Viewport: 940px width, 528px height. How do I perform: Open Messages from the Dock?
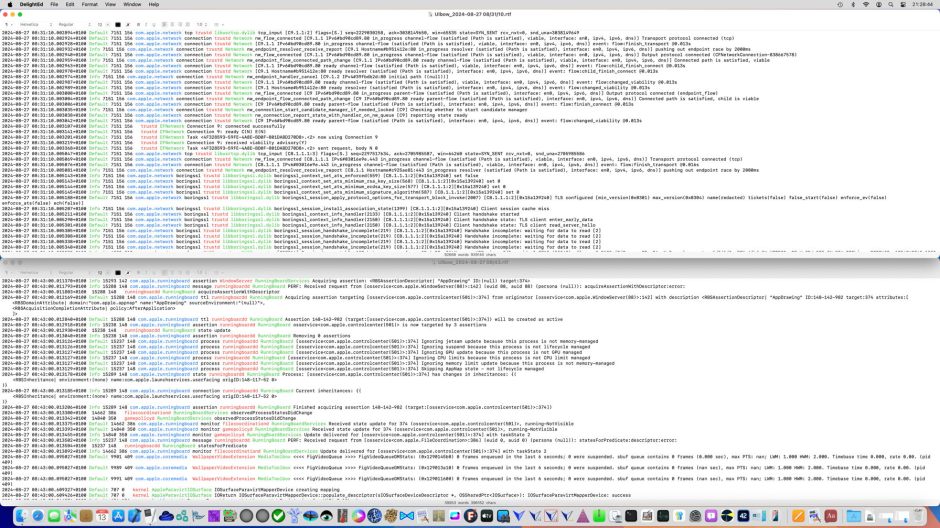coord(54,516)
